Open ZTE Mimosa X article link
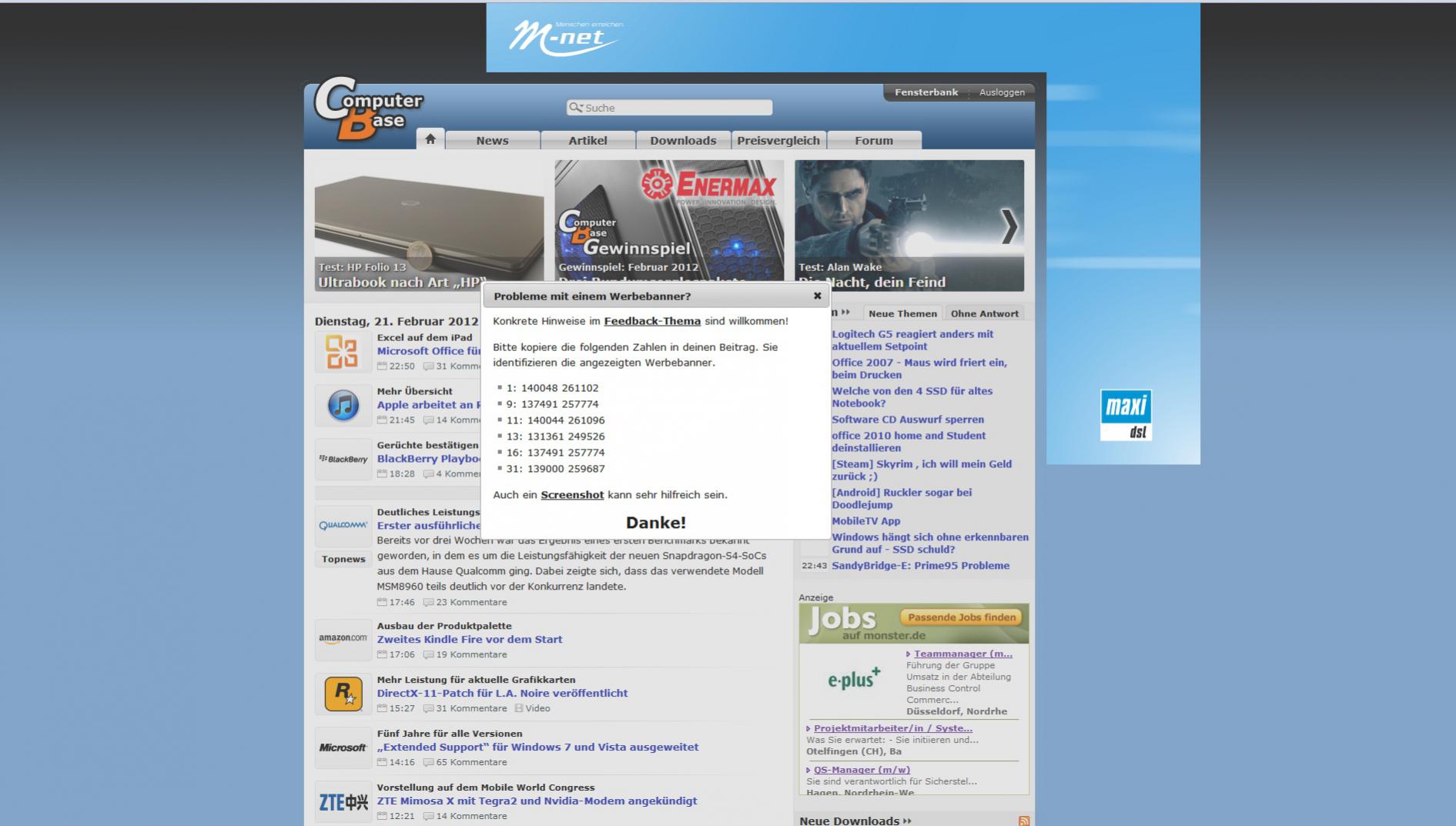This screenshot has height=826, width=1456. (x=537, y=801)
